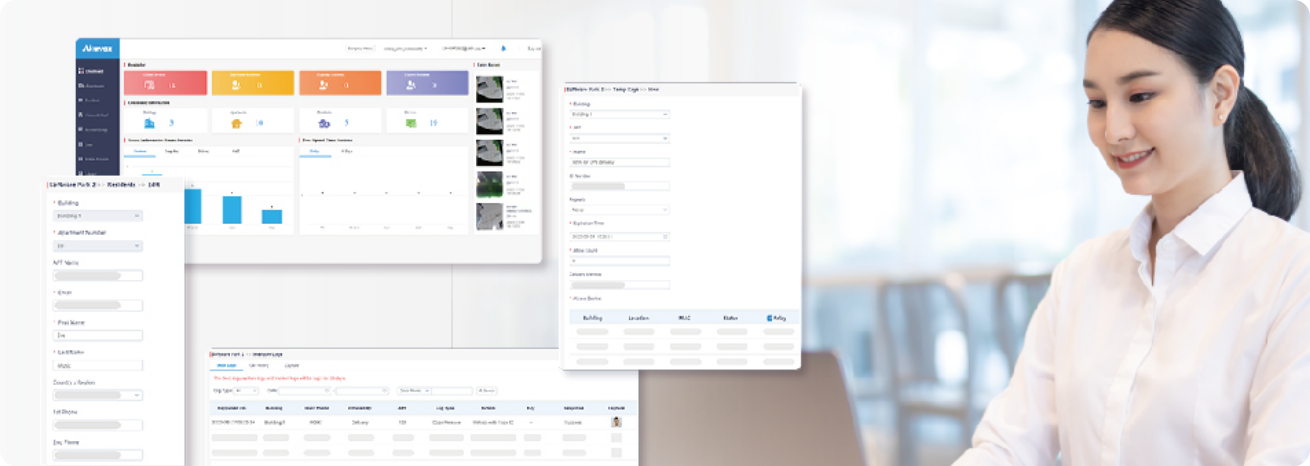Click the notification bell icon in the header
Screen dimensions: 1310x466
(503, 48)
